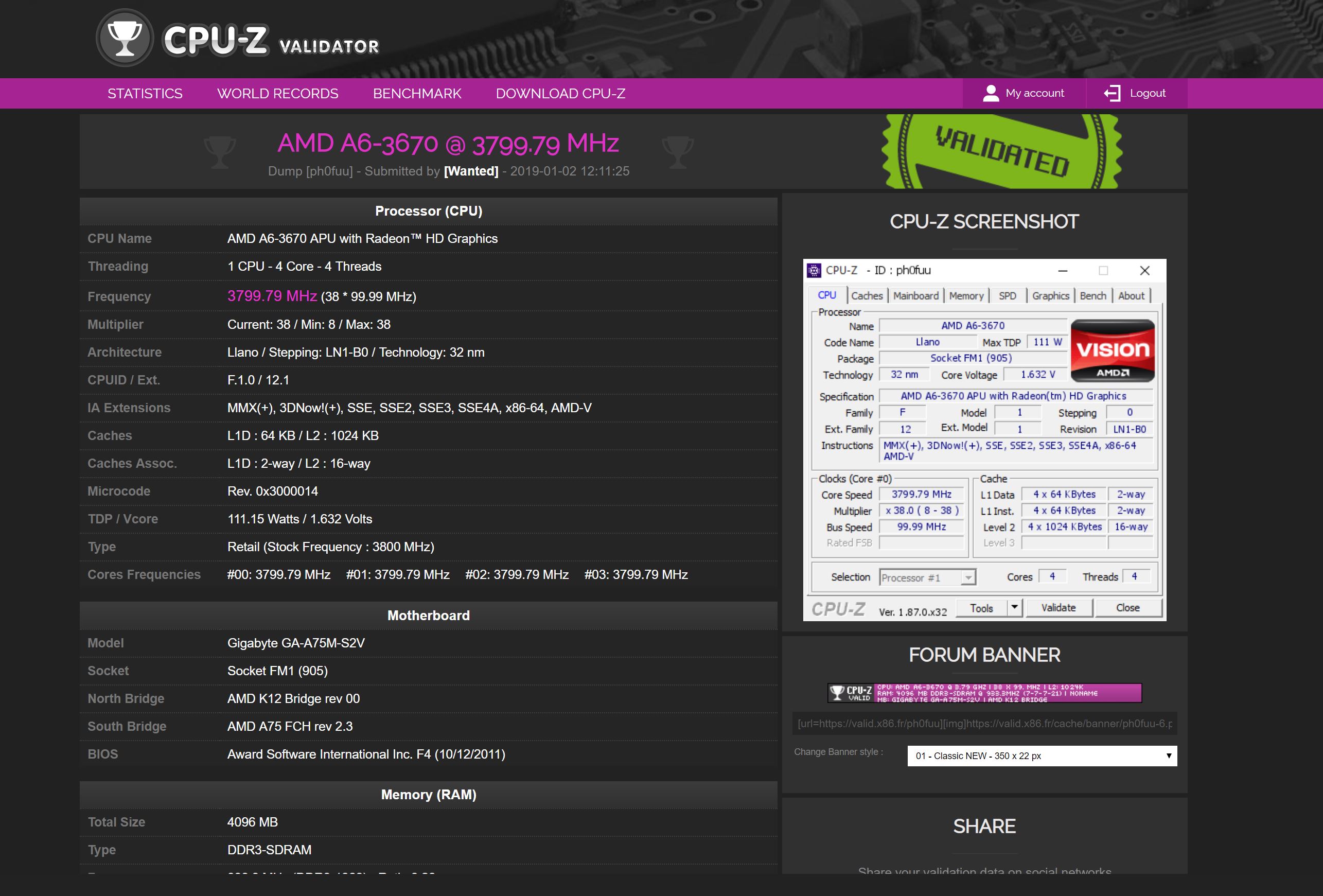This screenshot has width=1323, height=896.
Task: Click the CPU-Z chip icon in window title
Action: pyautogui.click(x=814, y=270)
